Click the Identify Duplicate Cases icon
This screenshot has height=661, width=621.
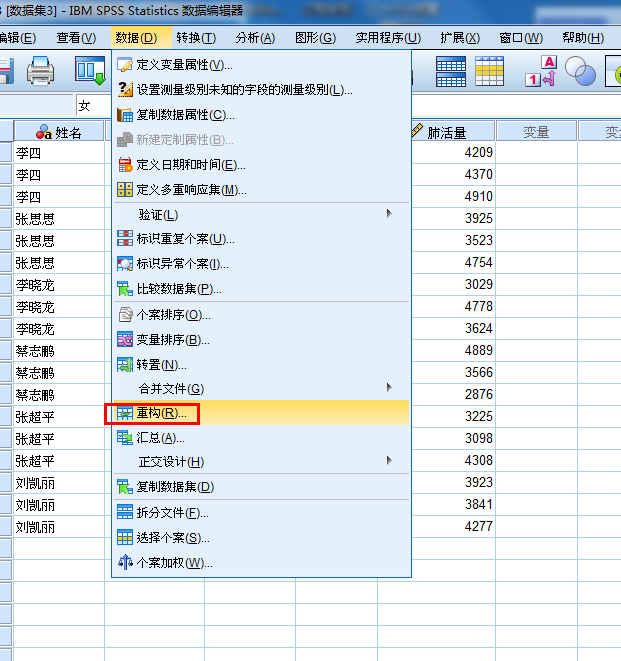point(125,239)
